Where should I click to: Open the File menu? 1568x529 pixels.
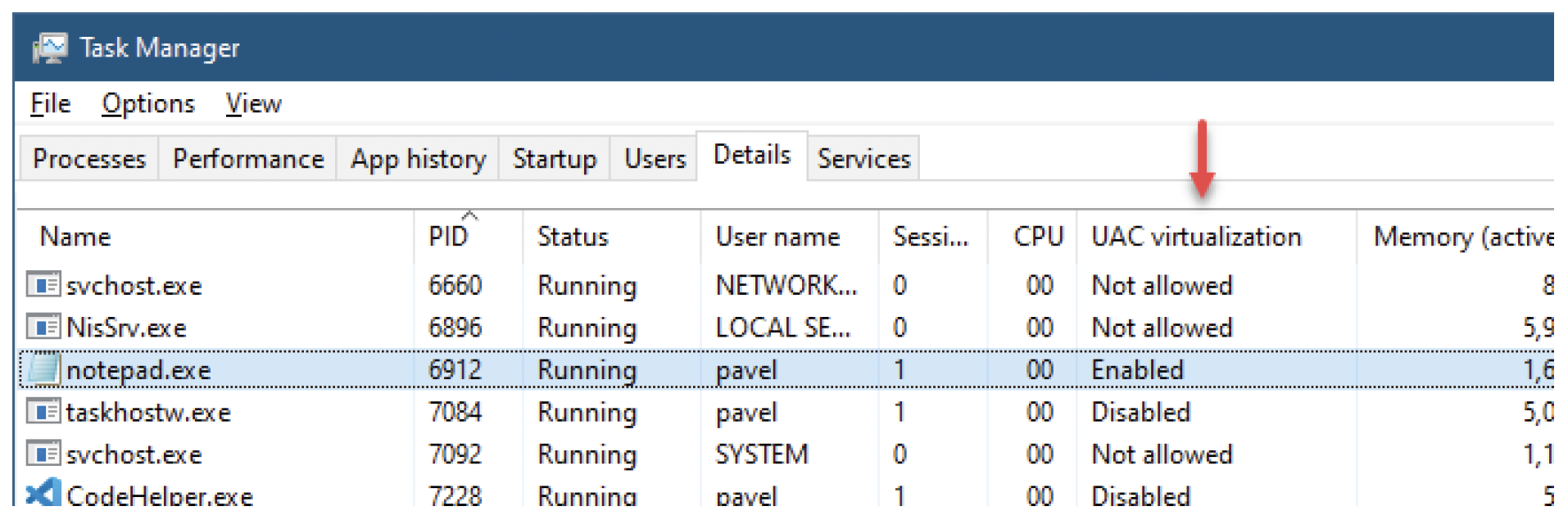[51, 103]
